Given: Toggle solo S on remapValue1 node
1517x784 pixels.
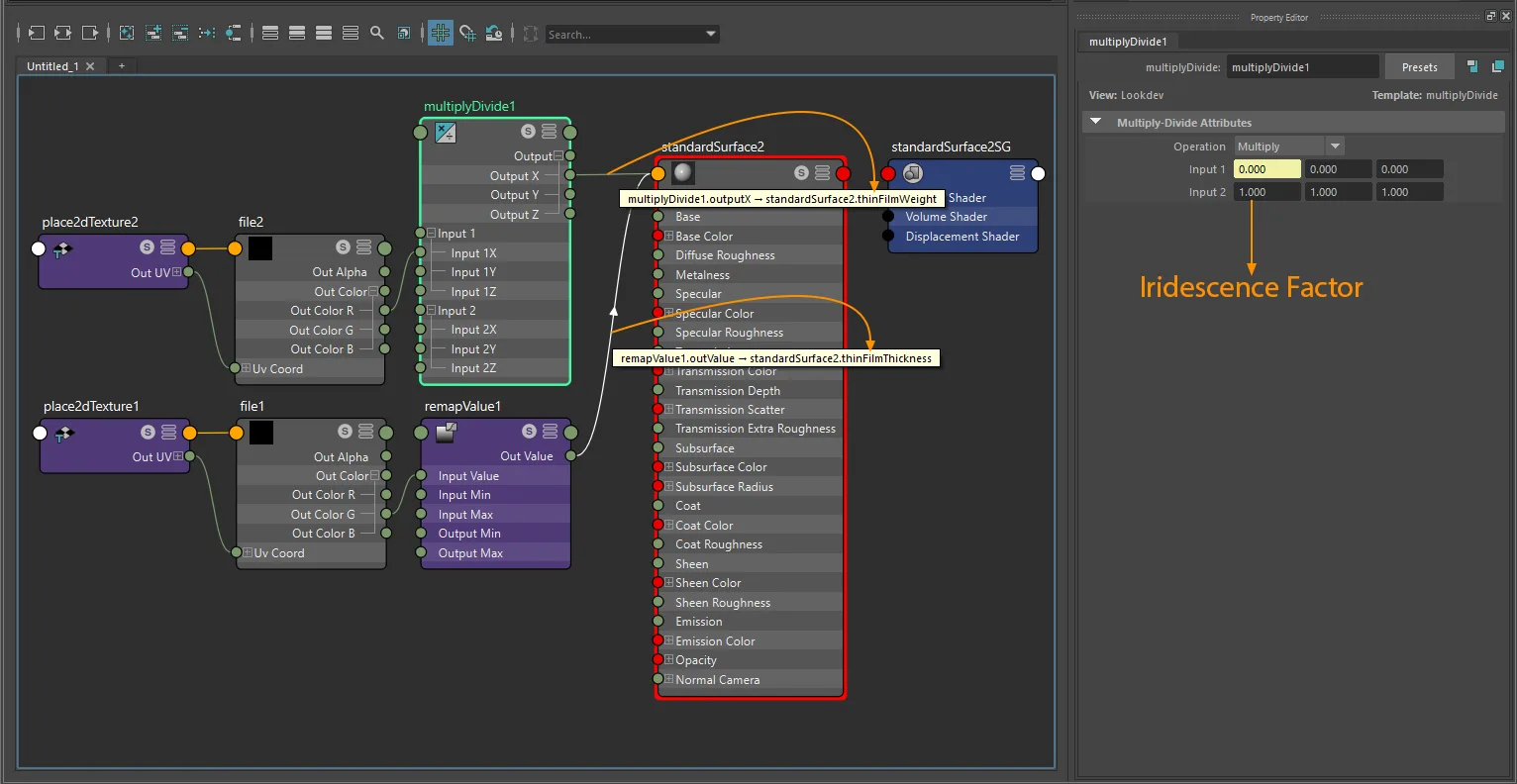Looking at the screenshot, I should [528, 432].
